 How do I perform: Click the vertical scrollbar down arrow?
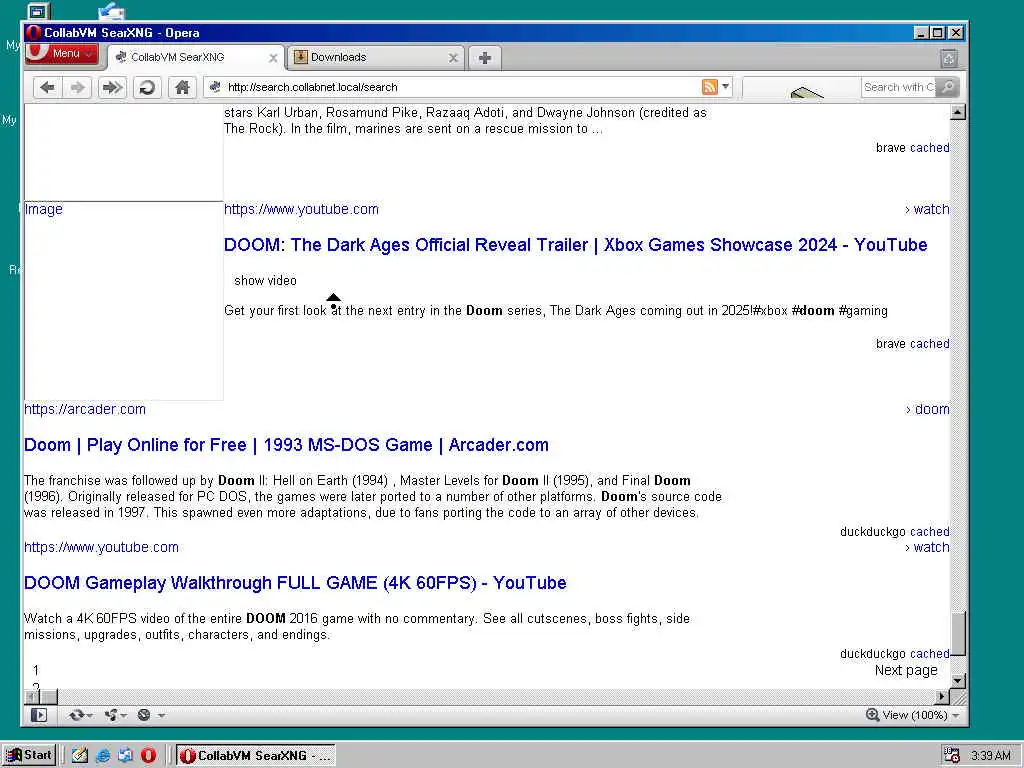pyautogui.click(x=957, y=680)
